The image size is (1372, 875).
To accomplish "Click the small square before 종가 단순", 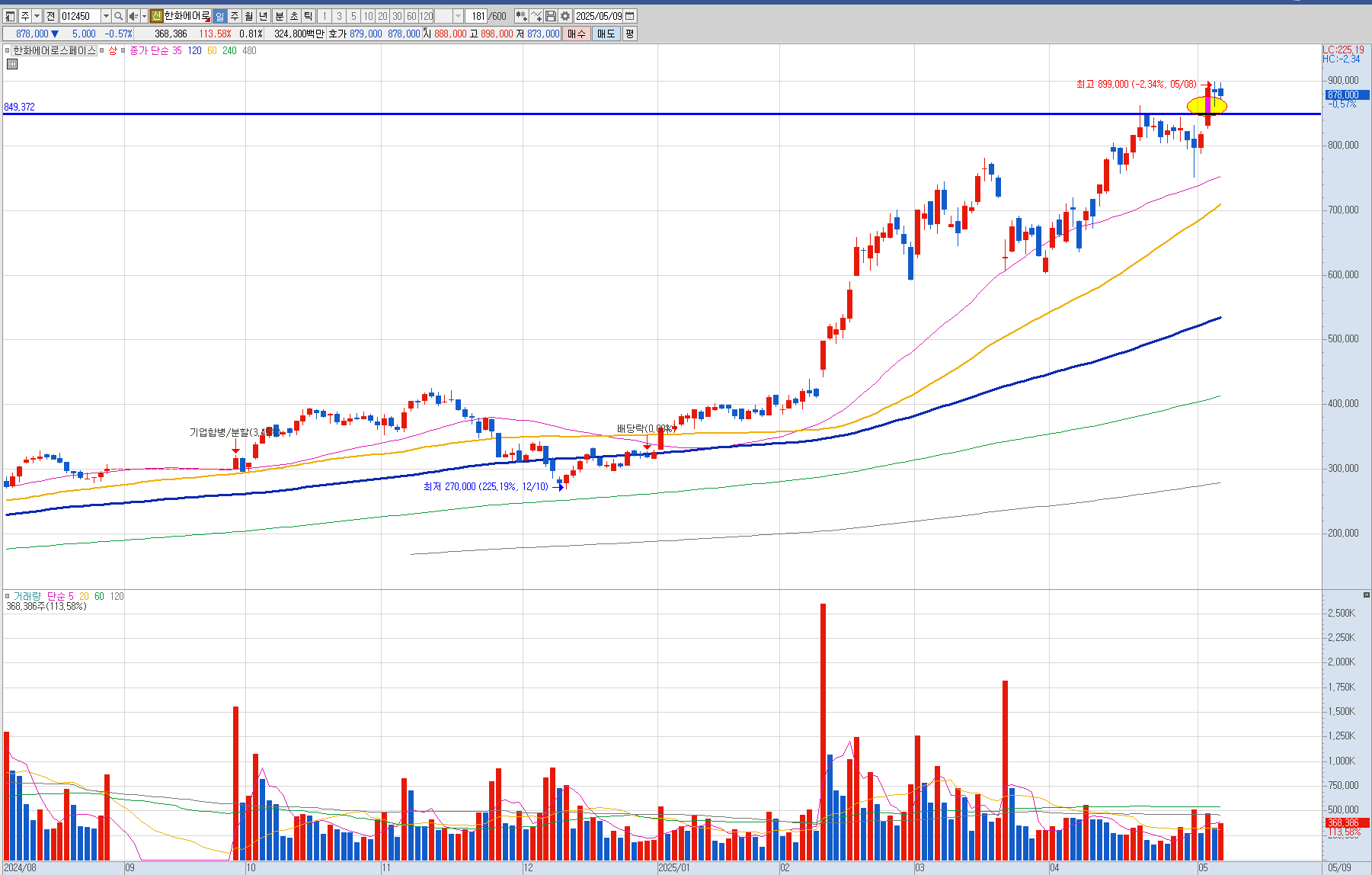I will point(124,51).
